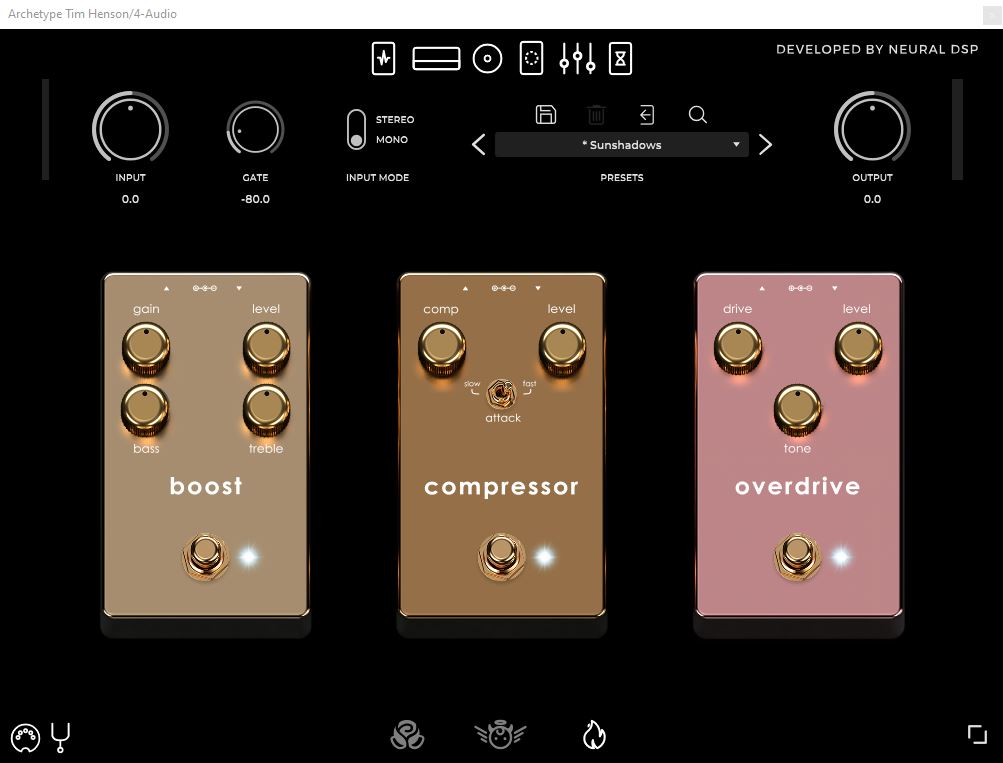Click boost pedal down triangle
This screenshot has height=763, width=1003.
tap(239, 288)
